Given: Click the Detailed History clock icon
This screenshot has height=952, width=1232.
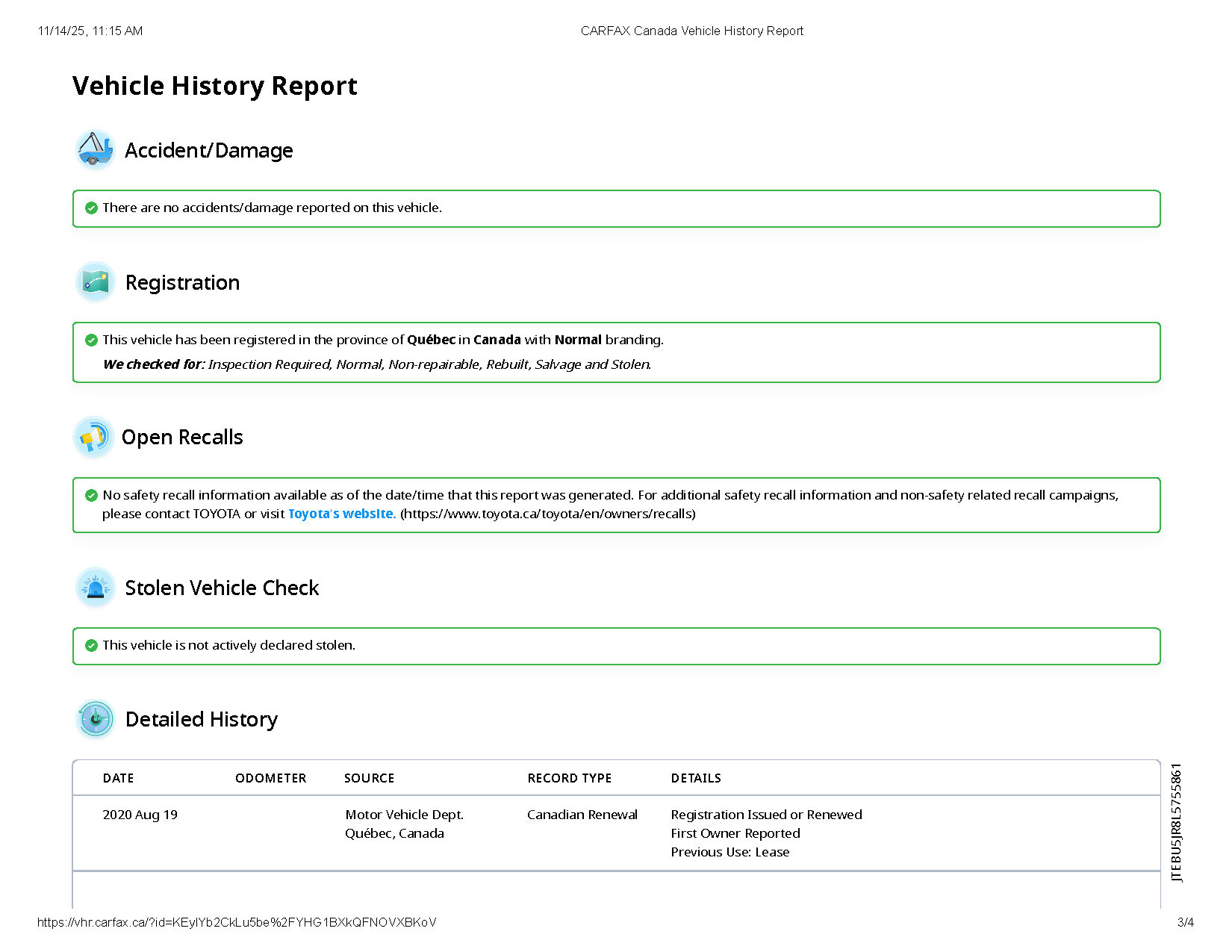Looking at the screenshot, I should (95, 719).
